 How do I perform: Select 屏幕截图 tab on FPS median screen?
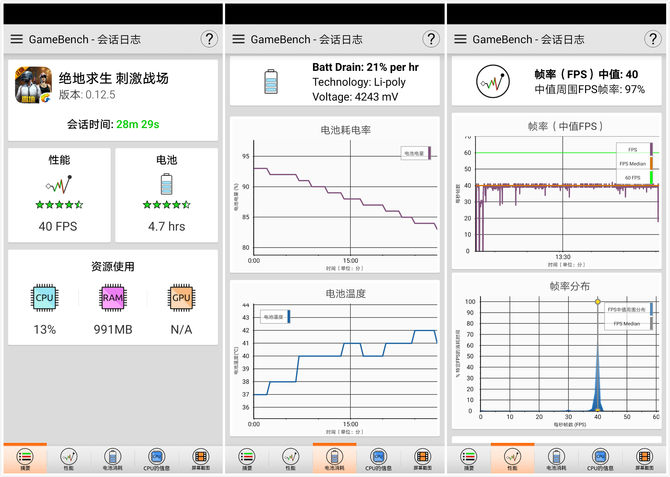tap(644, 460)
